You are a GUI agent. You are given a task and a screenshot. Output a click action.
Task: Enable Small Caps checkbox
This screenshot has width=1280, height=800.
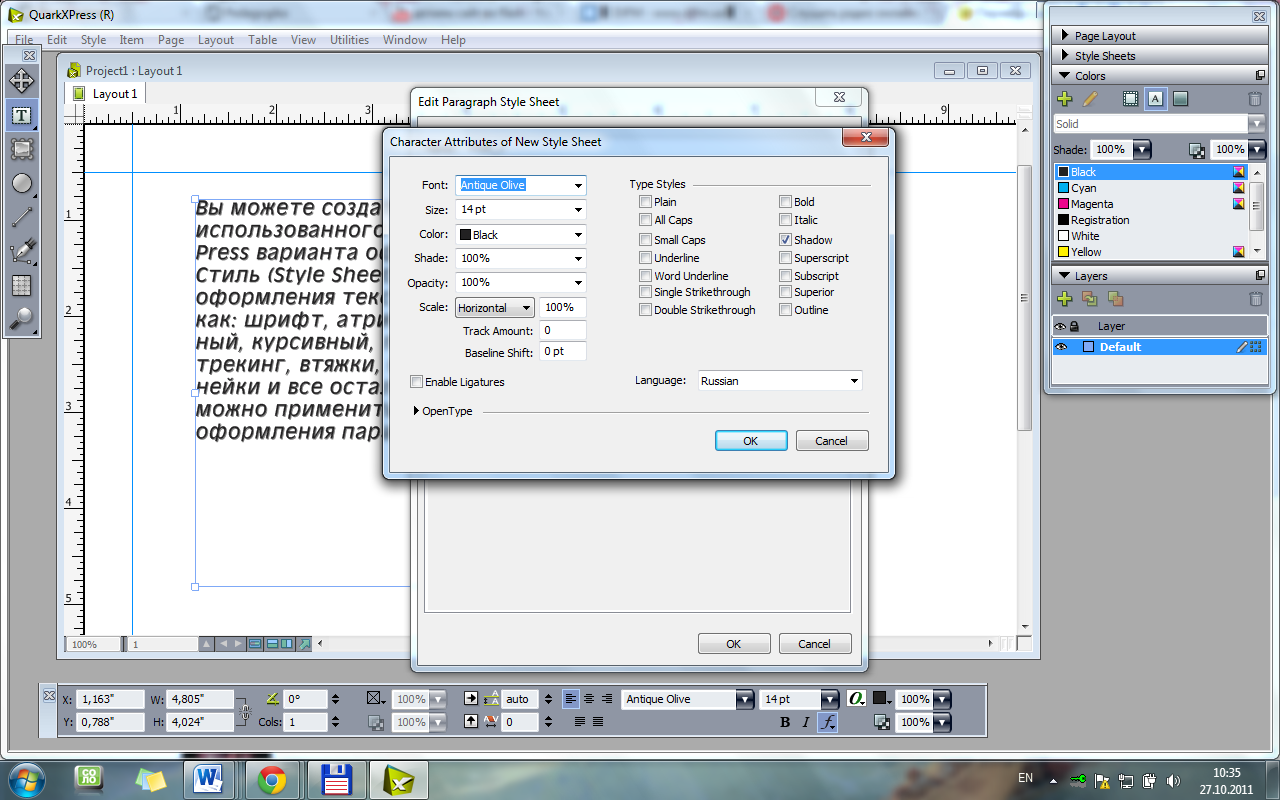(x=645, y=240)
